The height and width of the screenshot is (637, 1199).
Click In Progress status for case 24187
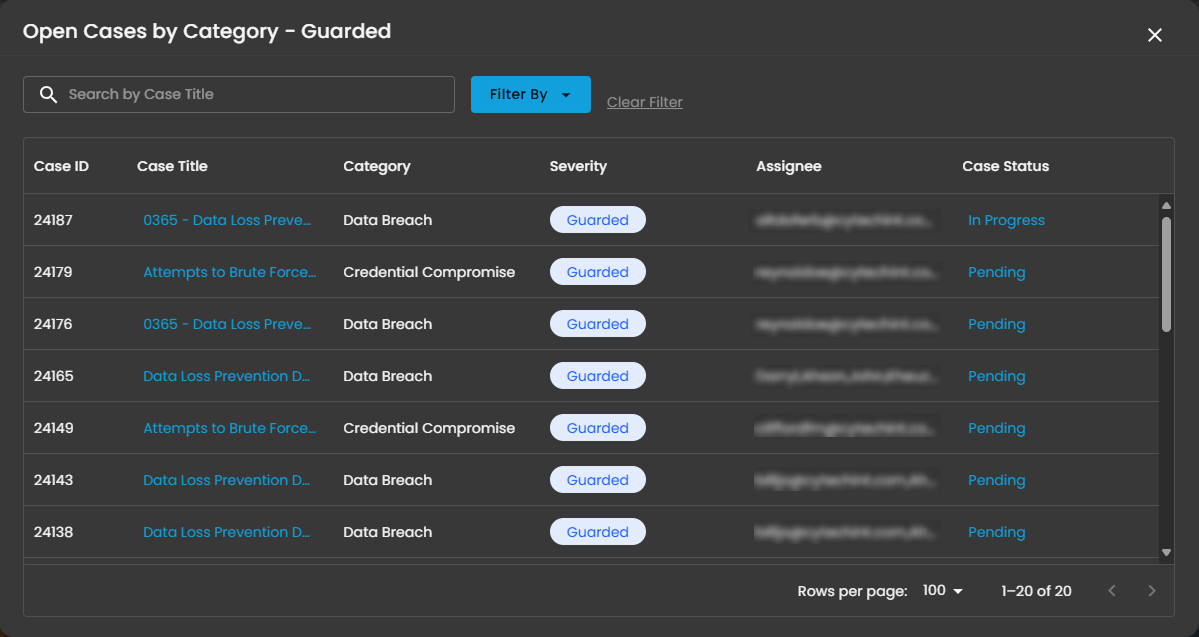coord(1006,220)
